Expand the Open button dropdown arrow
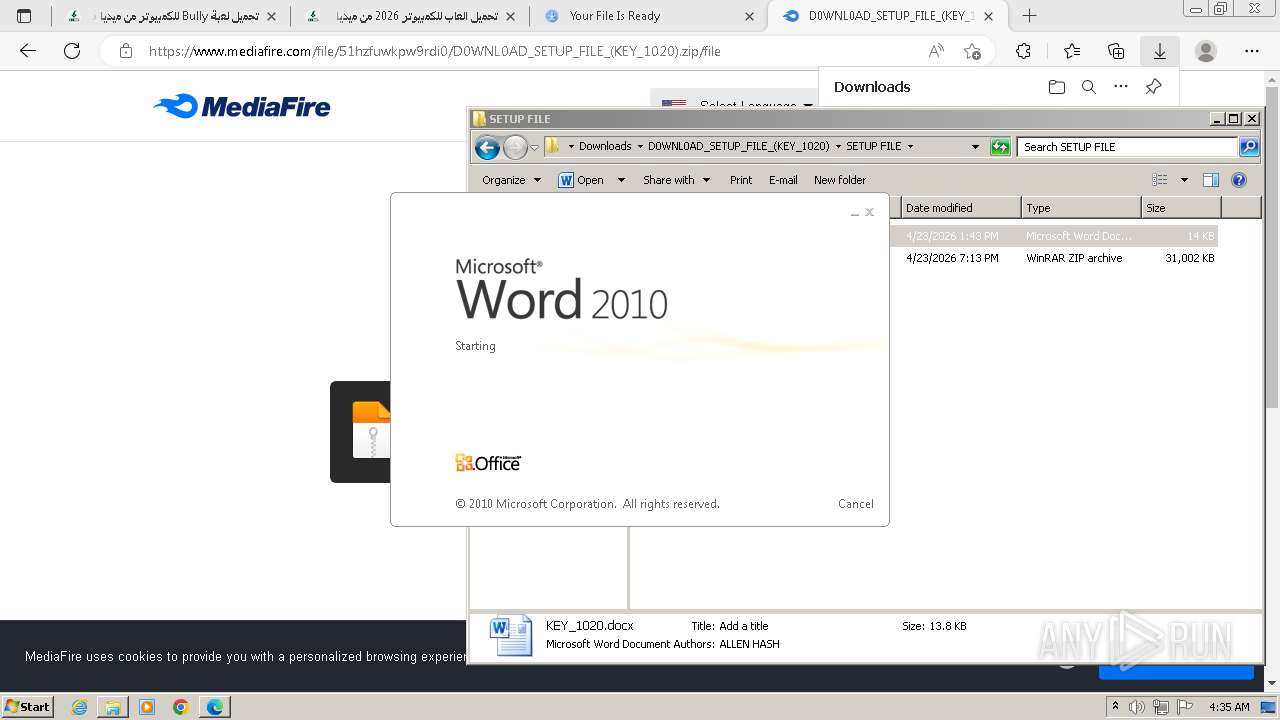1280x720 pixels. tap(620, 180)
